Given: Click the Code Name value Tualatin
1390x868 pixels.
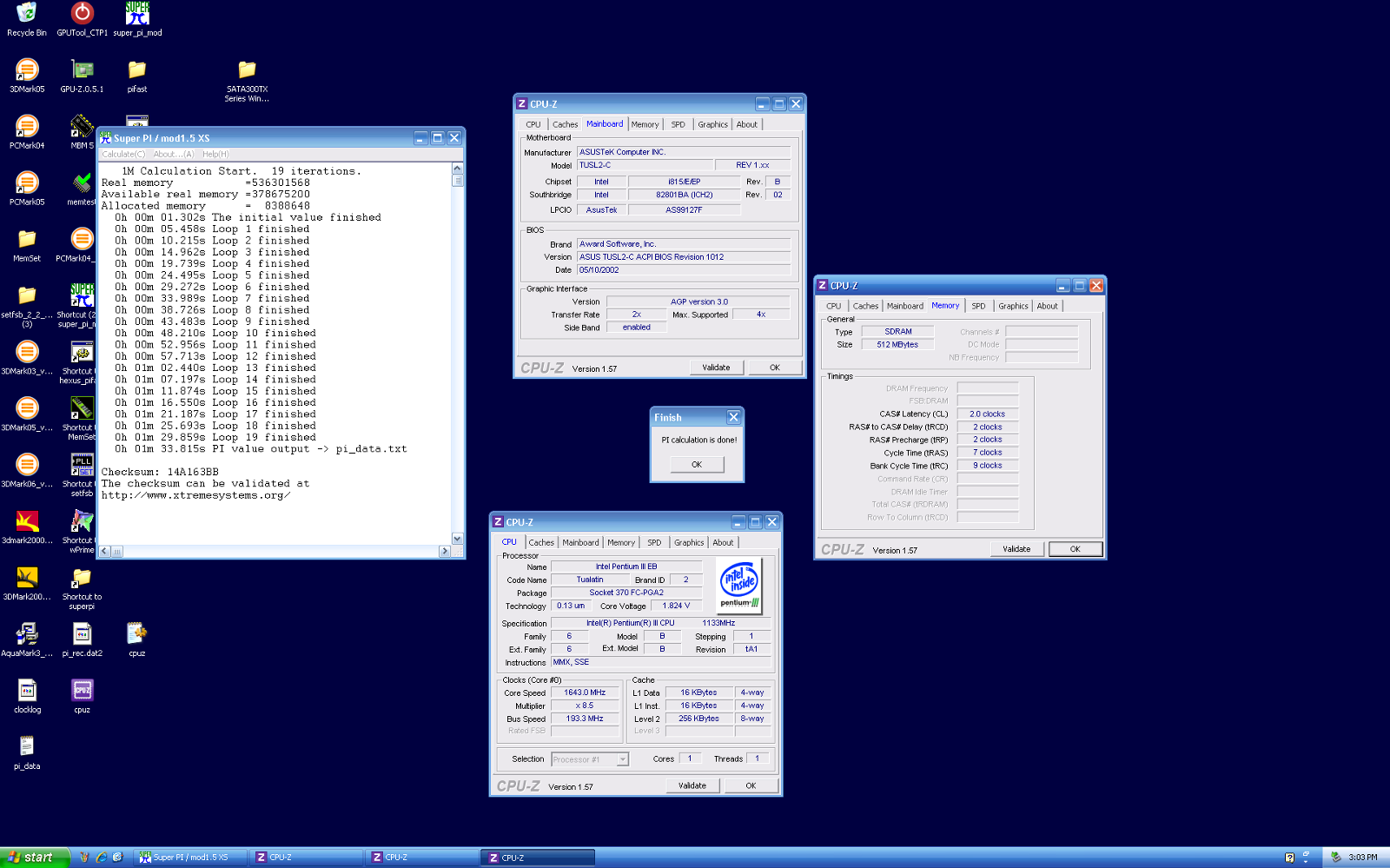Looking at the screenshot, I should click(590, 580).
